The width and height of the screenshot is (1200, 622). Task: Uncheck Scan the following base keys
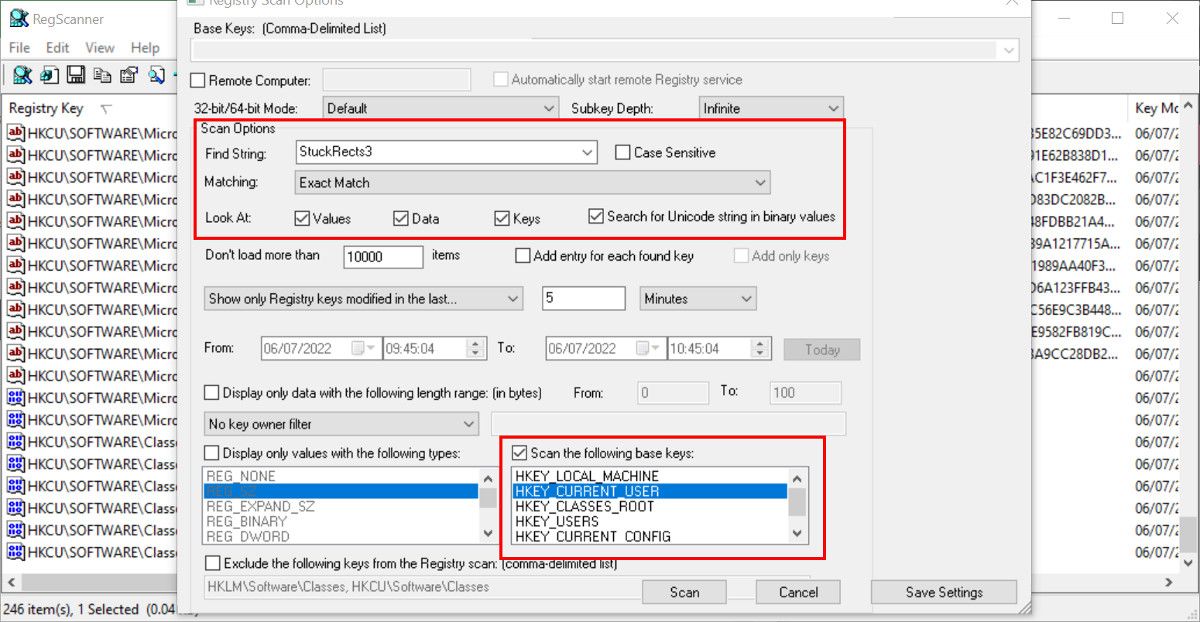click(519, 453)
